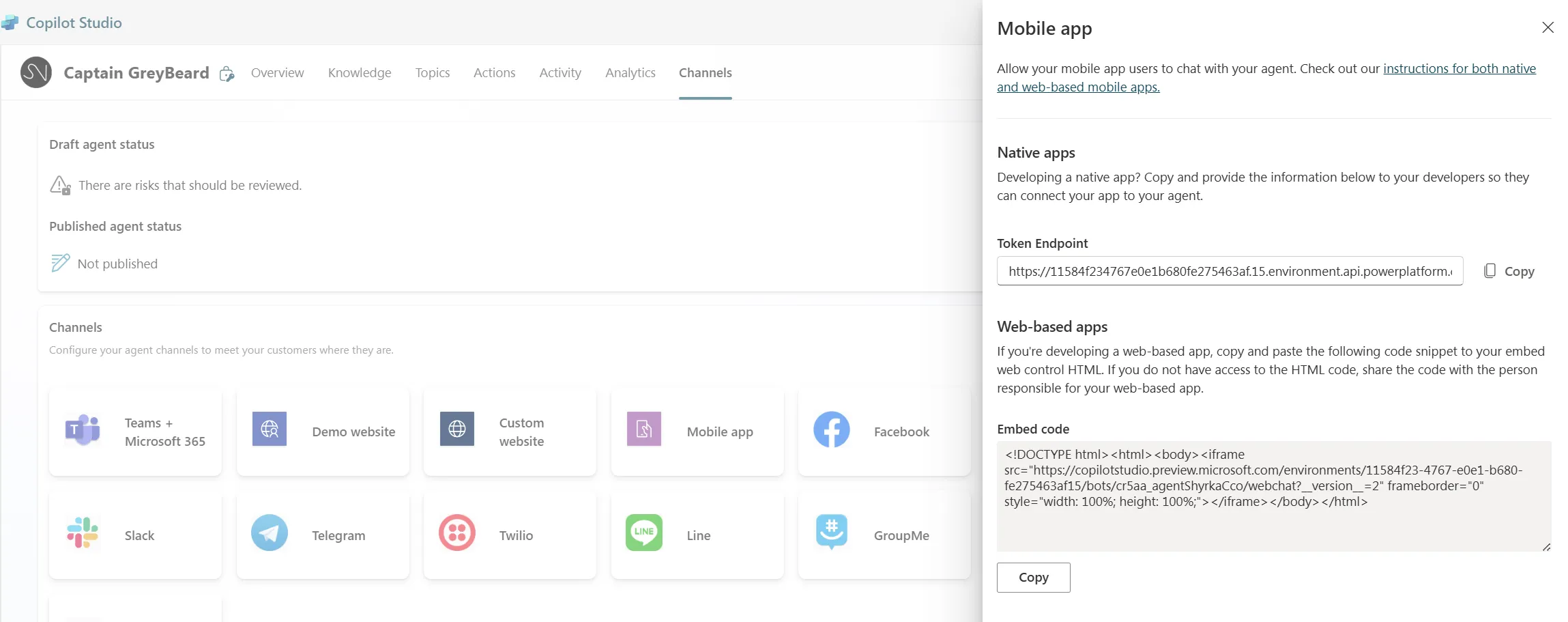Open the Custom website channel label
This screenshot has height=622, width=1568.
(522, 432)
